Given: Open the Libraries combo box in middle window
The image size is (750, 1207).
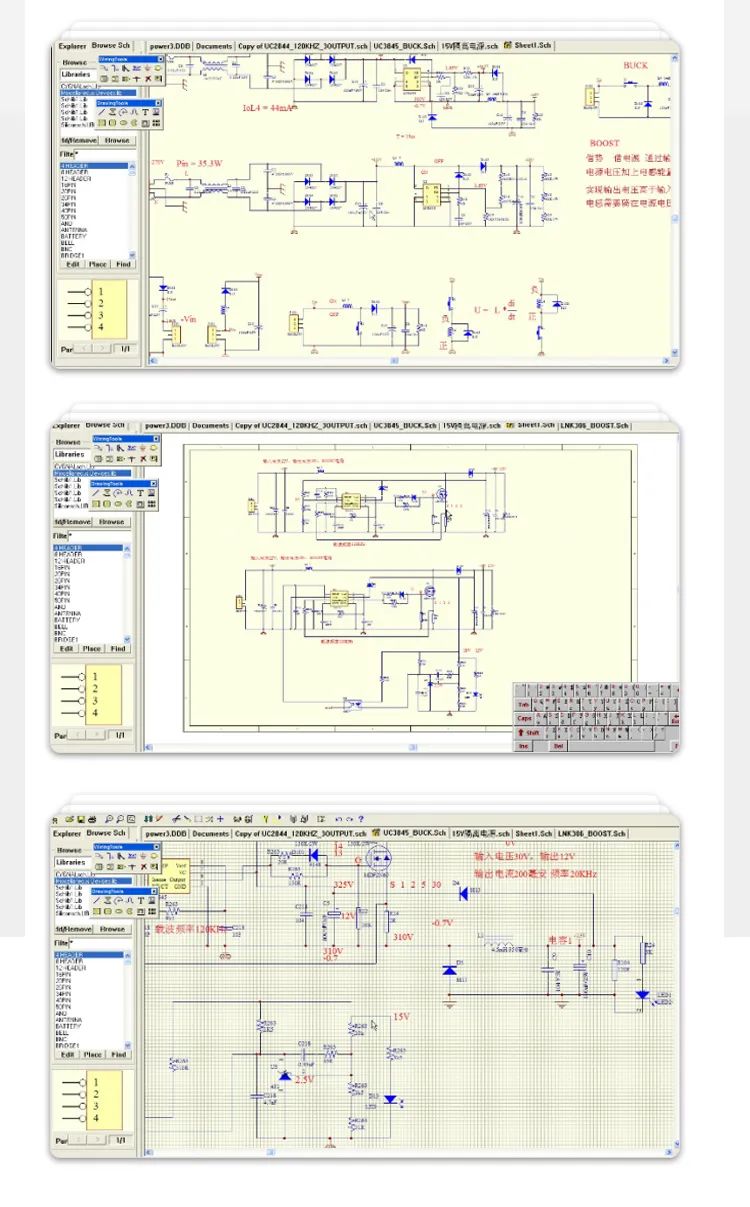Looking at the screenshot, I should (70, 454).
